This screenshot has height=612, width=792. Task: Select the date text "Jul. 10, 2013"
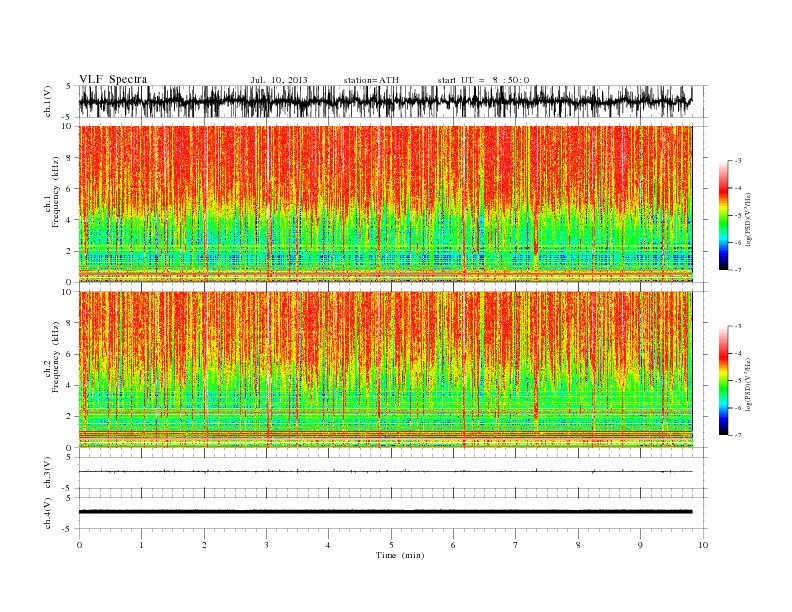(x=279, y=80)
